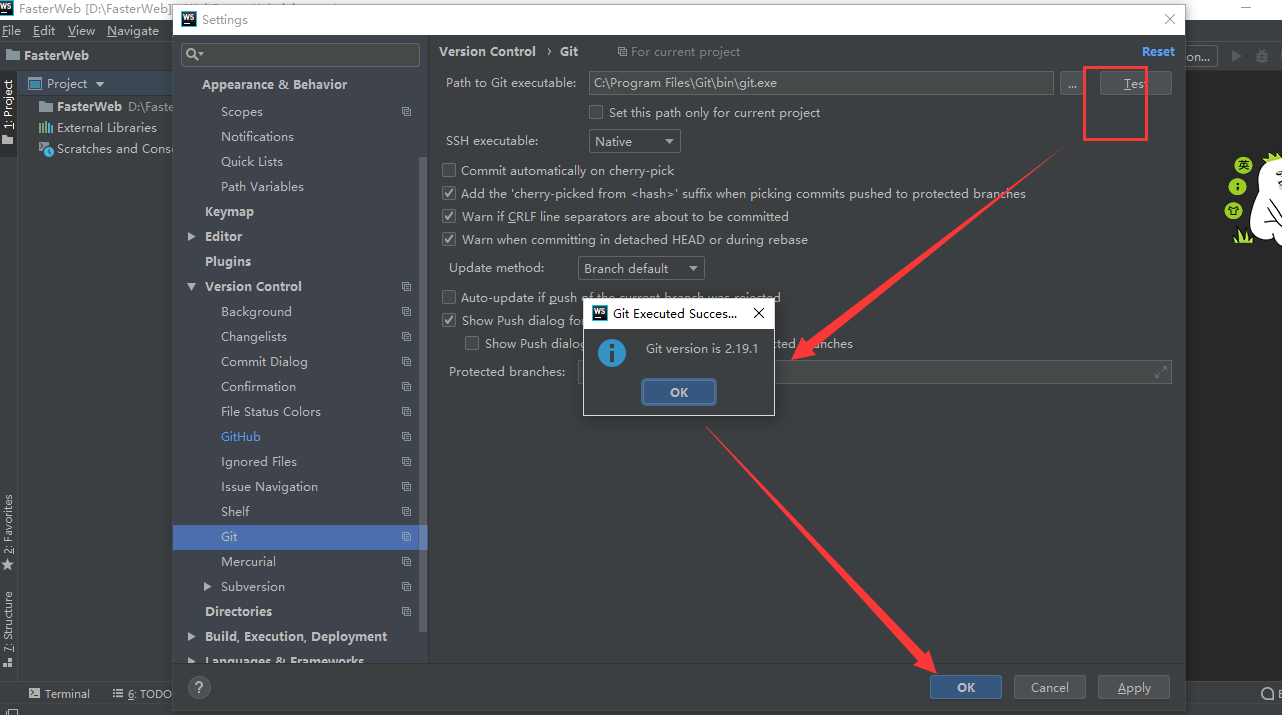The height and width of the screenshot is (715, 1282).
Task: Enable Auto-update if push rejected checkbox
Action: coord(449,297)
